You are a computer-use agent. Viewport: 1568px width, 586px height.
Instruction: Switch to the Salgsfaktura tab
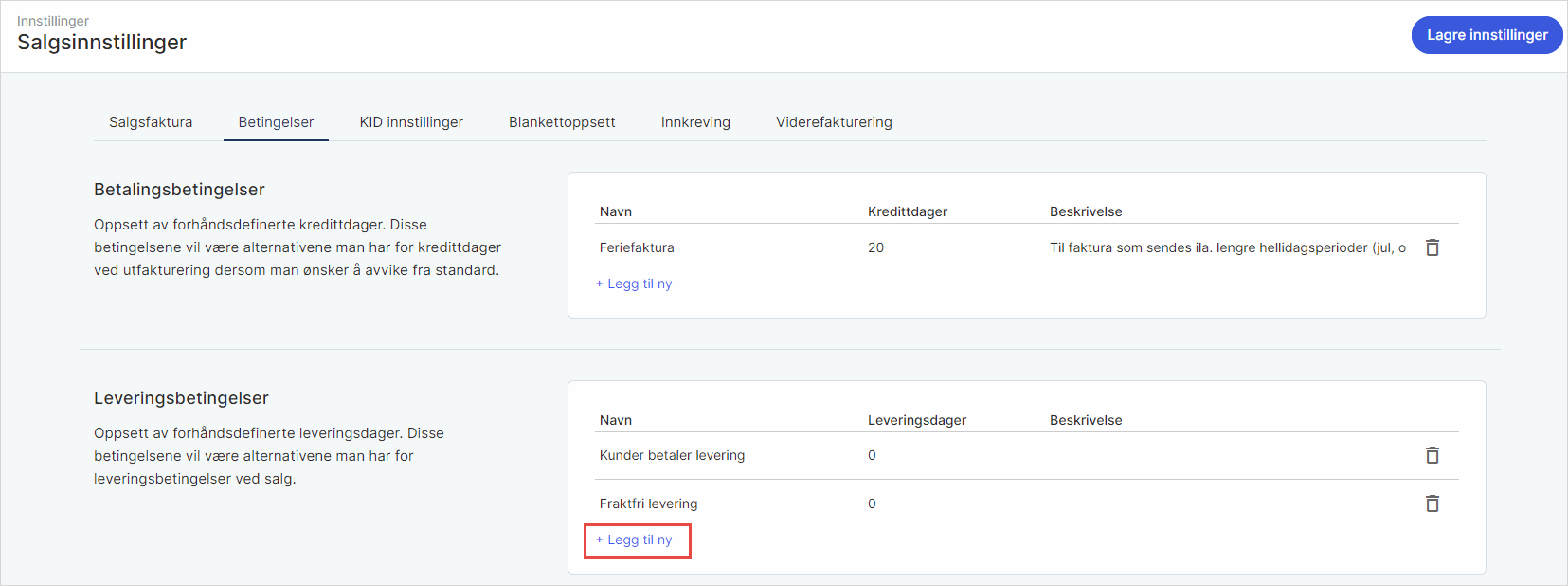click(151, 122)
